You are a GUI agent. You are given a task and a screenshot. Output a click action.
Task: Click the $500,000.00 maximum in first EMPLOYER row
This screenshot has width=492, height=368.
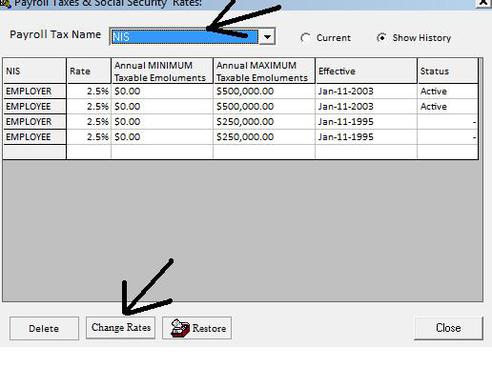coord(264,91)
